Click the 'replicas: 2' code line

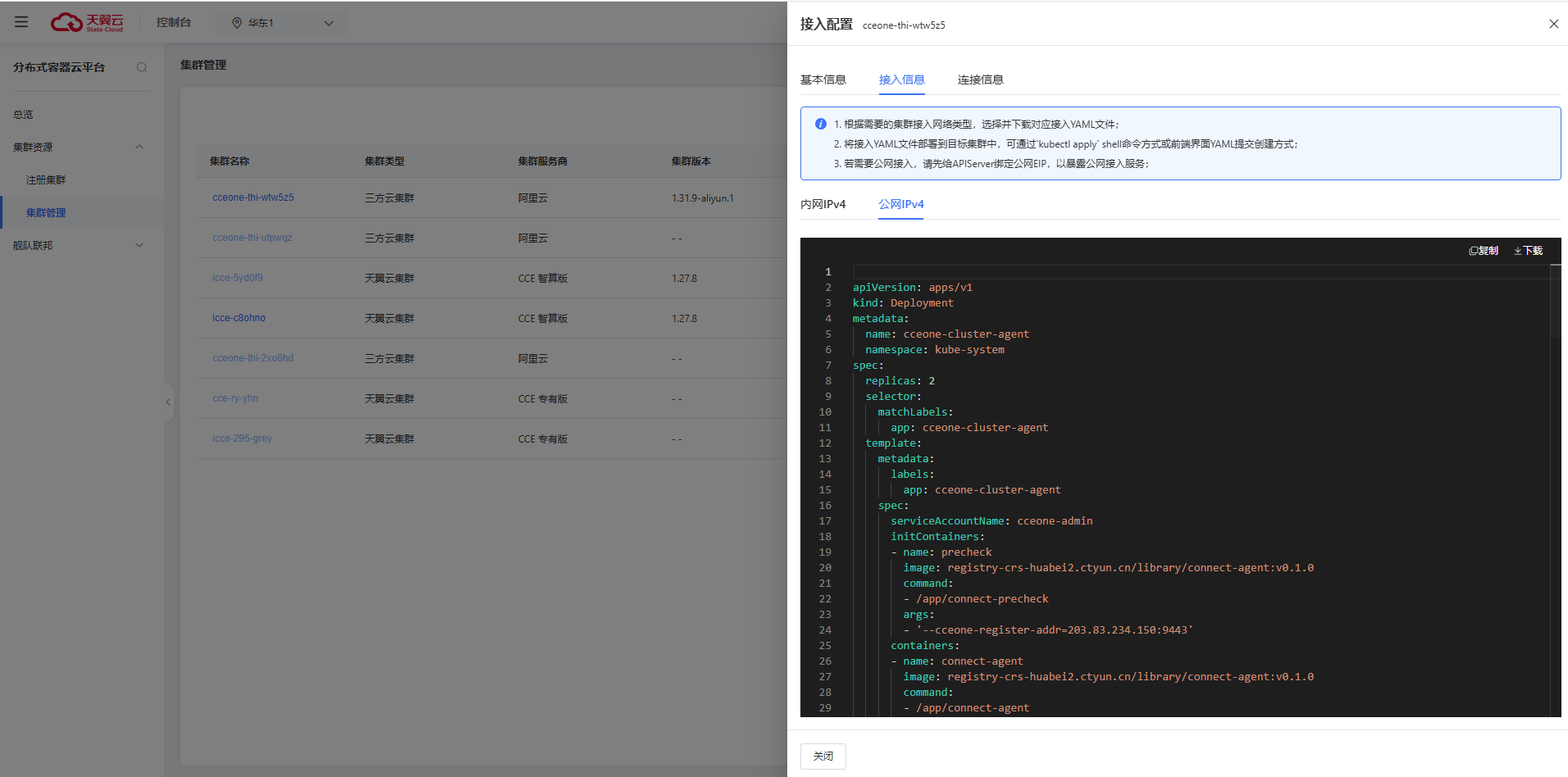pyautogui.click(x=900, y=381)
